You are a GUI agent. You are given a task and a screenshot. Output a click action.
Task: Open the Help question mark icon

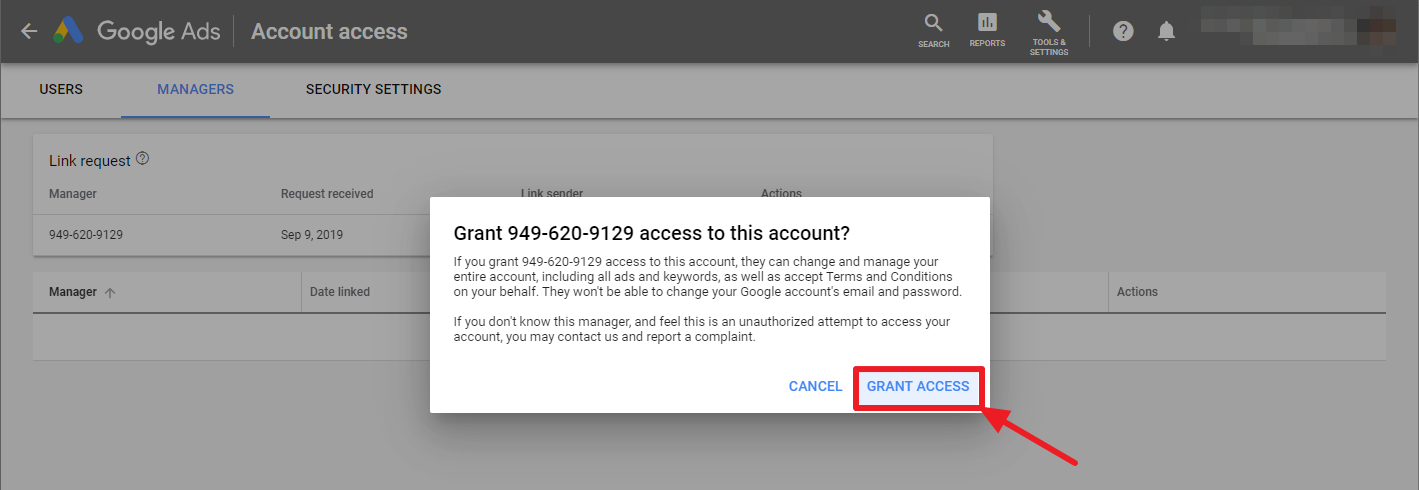(x=1123, y=31)
